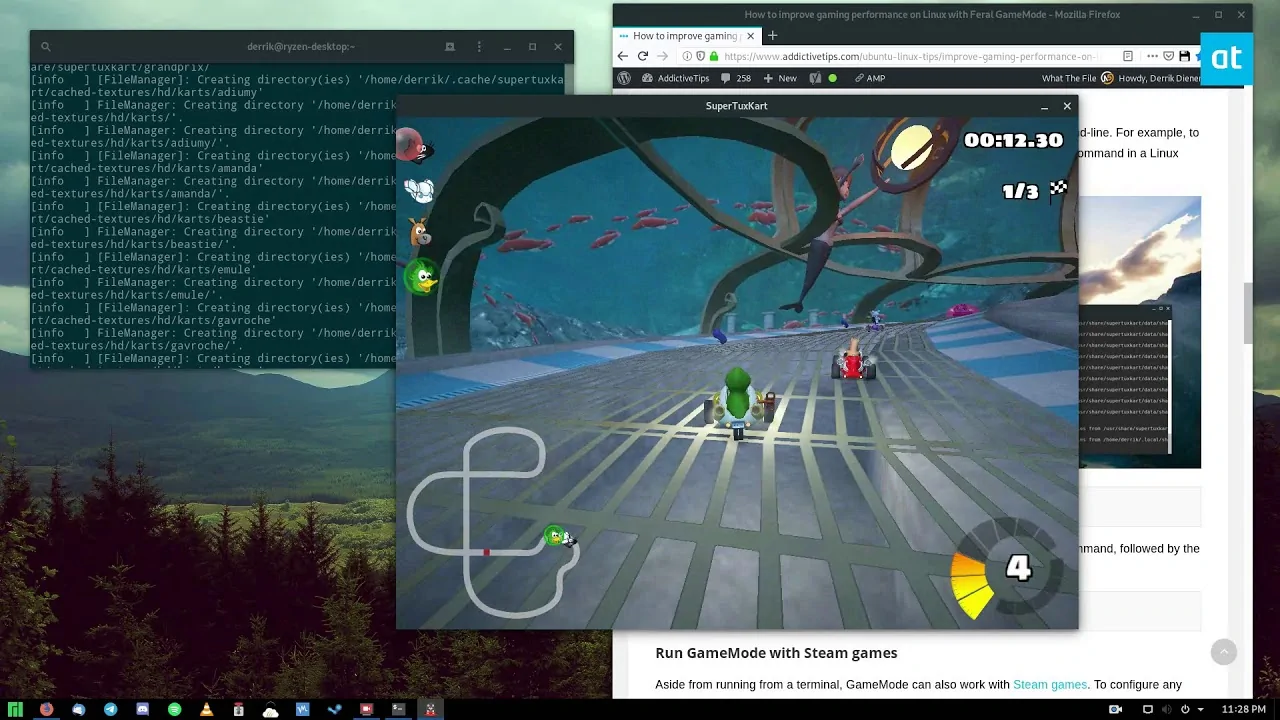
Task: Click the green Tux racer icon in rankings
Action: click(422, 276)
